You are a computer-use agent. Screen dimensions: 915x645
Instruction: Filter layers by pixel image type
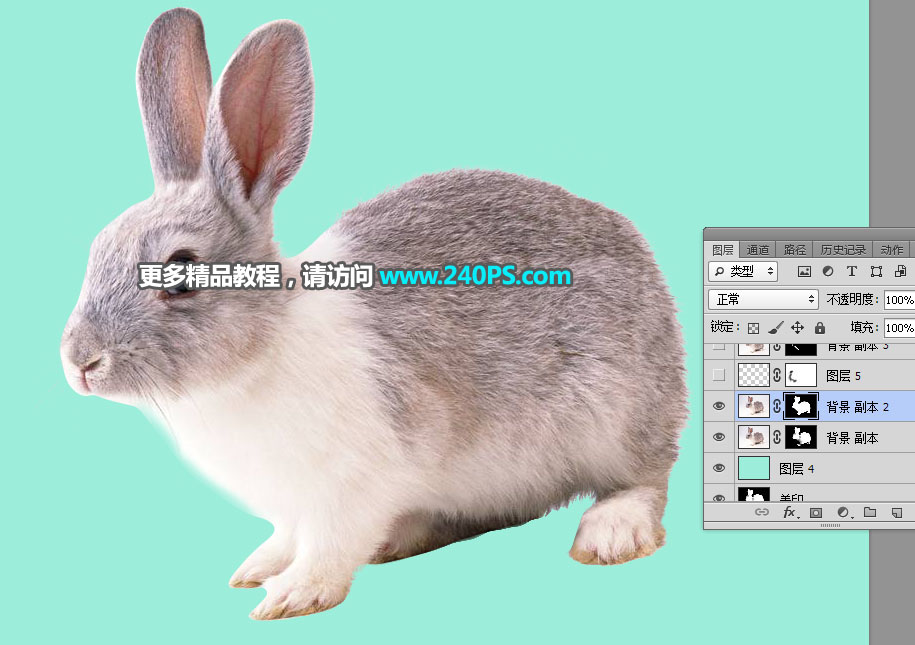point(804,271)
